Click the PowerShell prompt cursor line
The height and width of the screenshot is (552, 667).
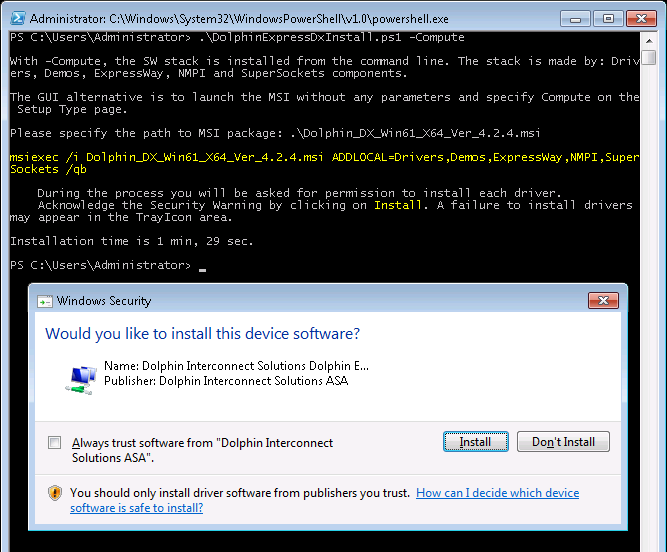click(108, 265)
